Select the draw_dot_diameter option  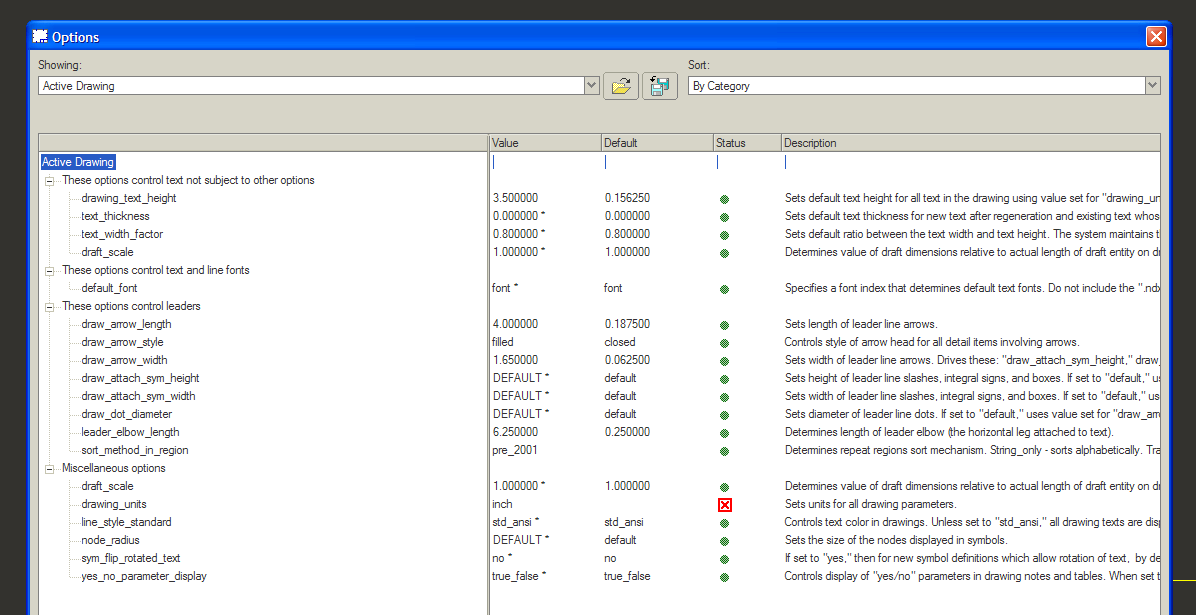pos(126,413)
